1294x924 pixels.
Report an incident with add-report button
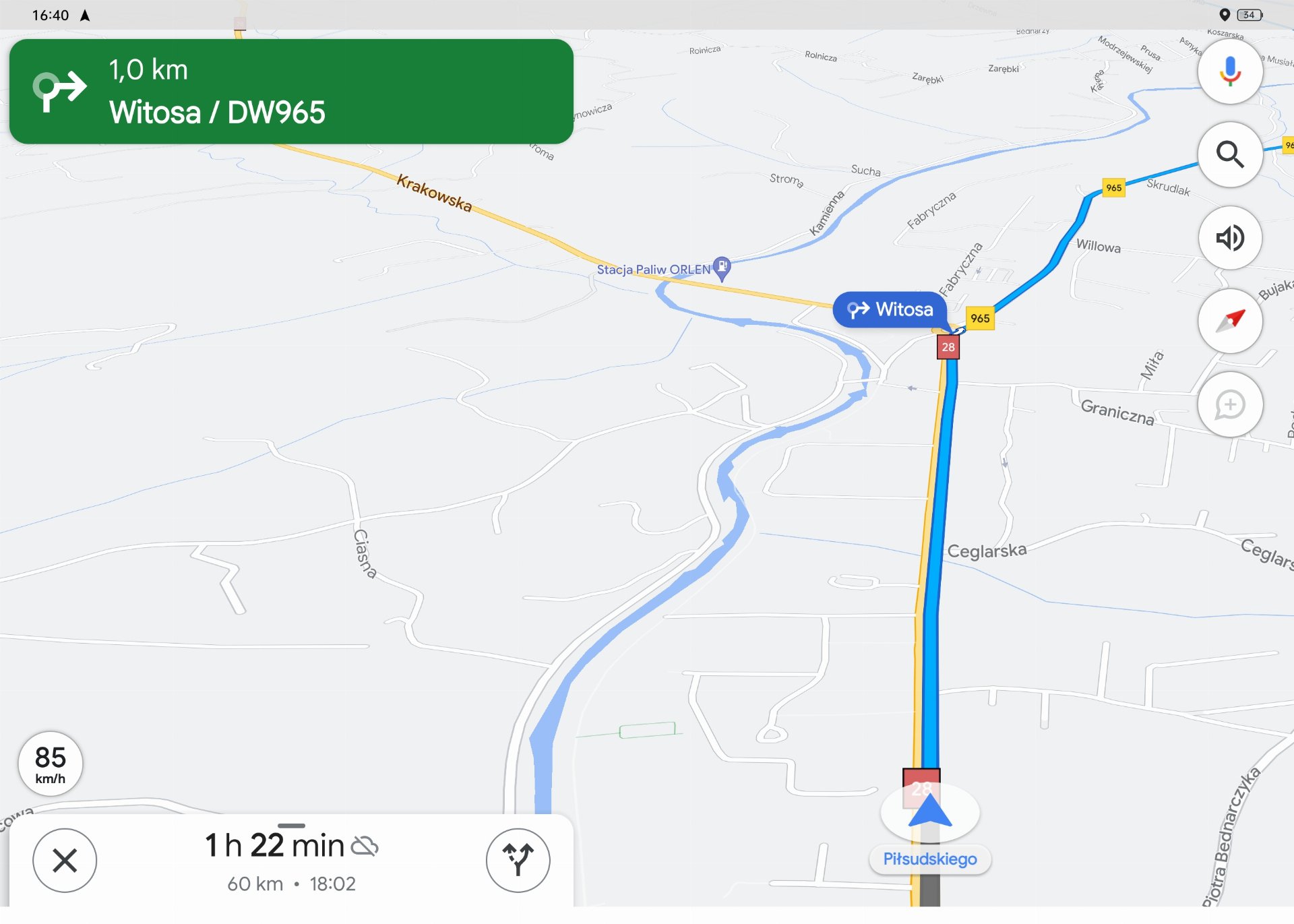(x=1230, y=404)
